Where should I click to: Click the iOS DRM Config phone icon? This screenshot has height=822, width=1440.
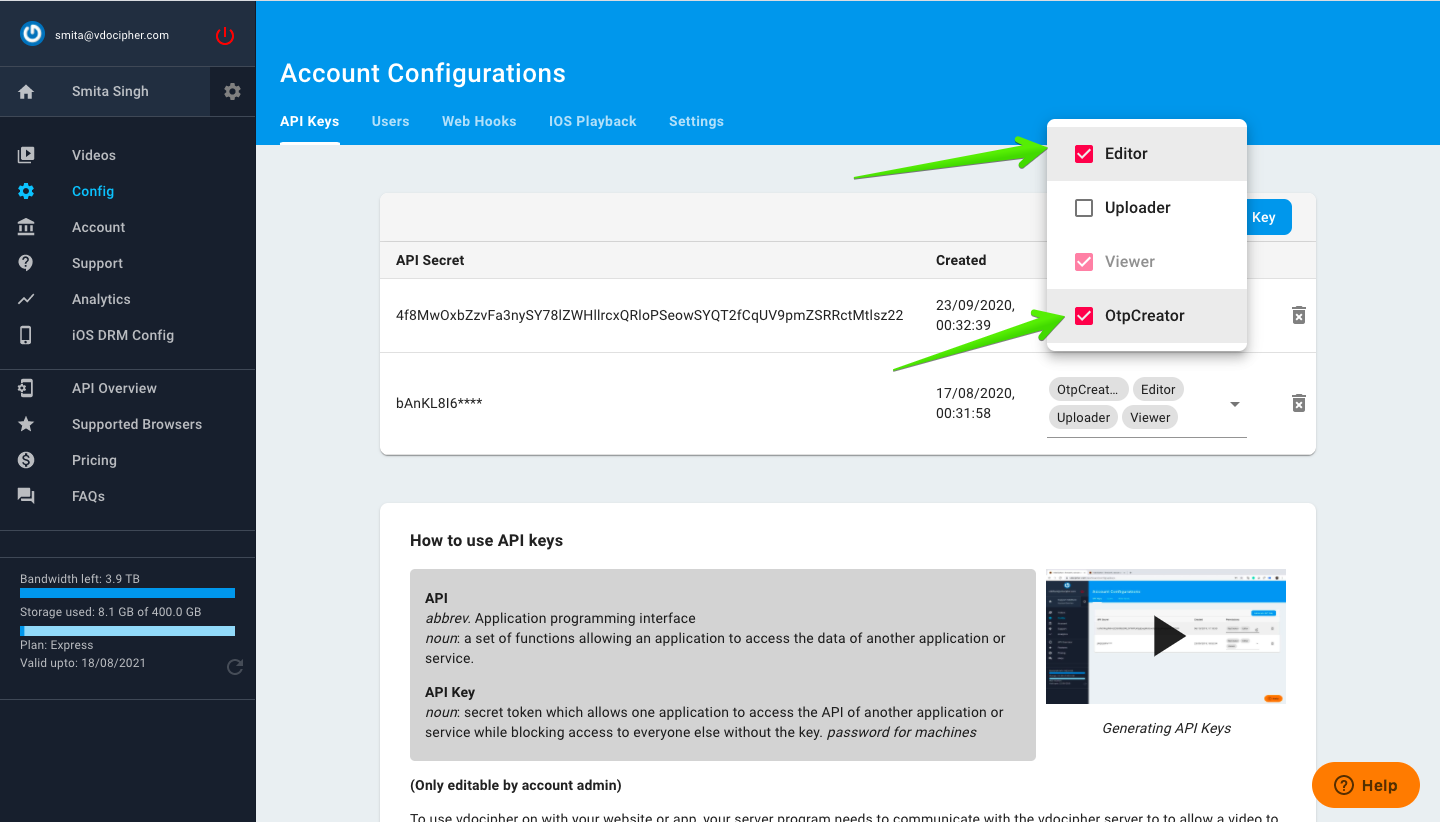[26, 335]
